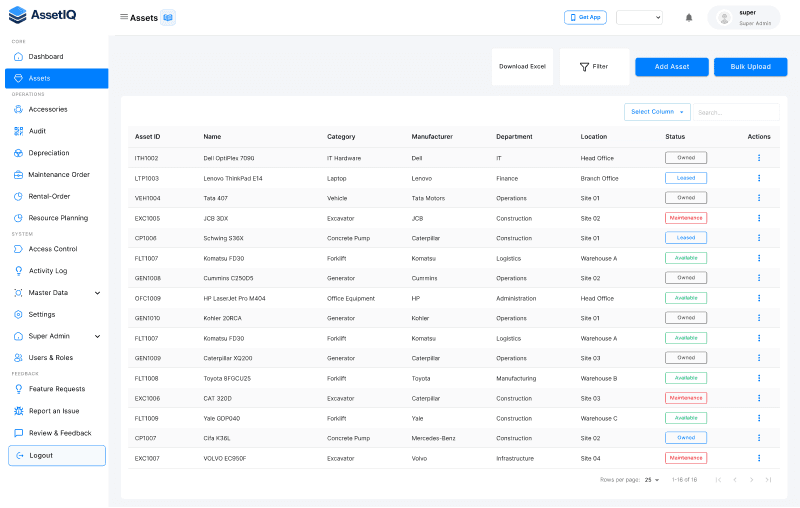Viewport: 800px width, 508px height.
Task: Click the Depreciation sidebar icon
Action: [x=18, y=153]
